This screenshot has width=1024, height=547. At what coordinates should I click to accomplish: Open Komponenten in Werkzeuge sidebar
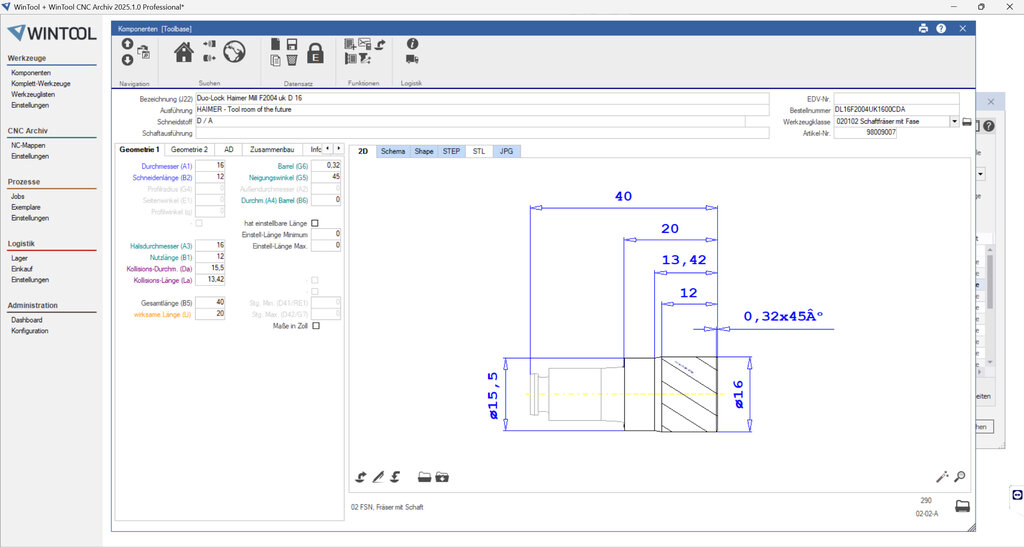point(31,73)
